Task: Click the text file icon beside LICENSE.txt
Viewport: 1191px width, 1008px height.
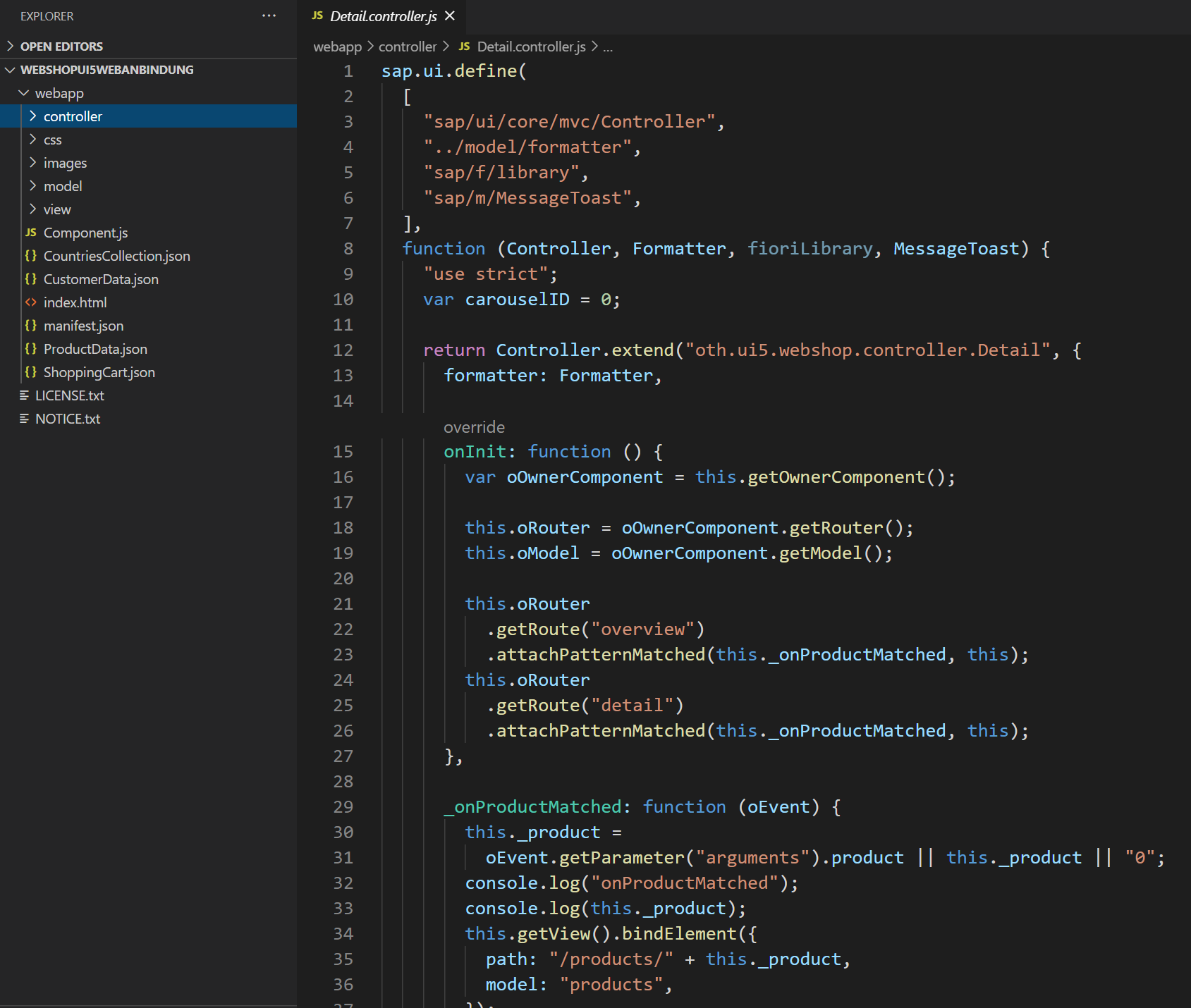Action: (24, 395)
